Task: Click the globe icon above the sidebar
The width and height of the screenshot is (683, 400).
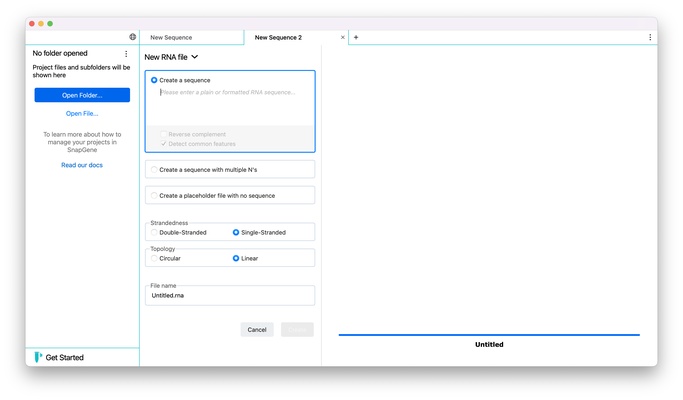Action: 132,37
